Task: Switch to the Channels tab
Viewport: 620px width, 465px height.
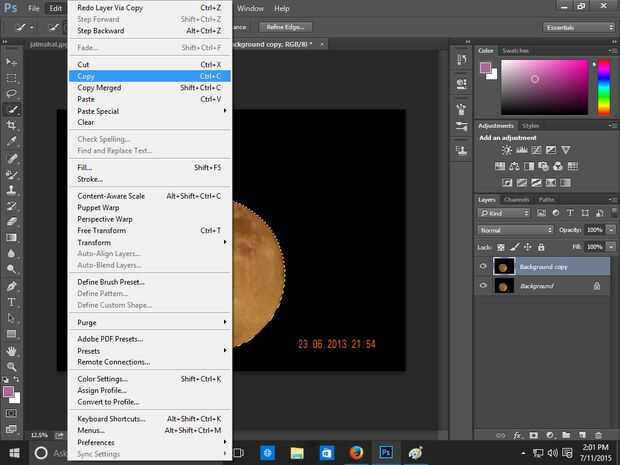Action: pos(516,199)
